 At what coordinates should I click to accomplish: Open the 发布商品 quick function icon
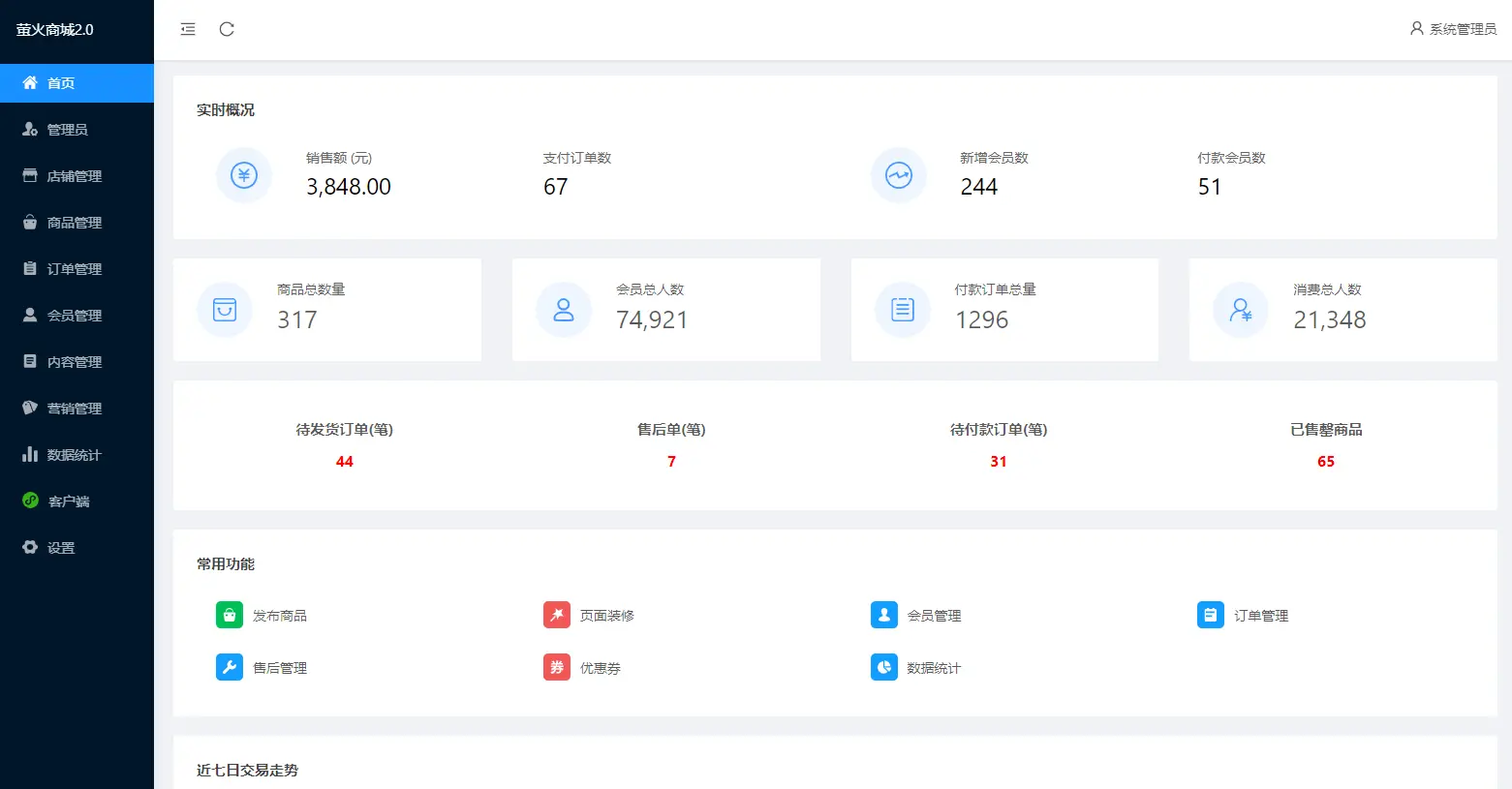click(229, 615)
